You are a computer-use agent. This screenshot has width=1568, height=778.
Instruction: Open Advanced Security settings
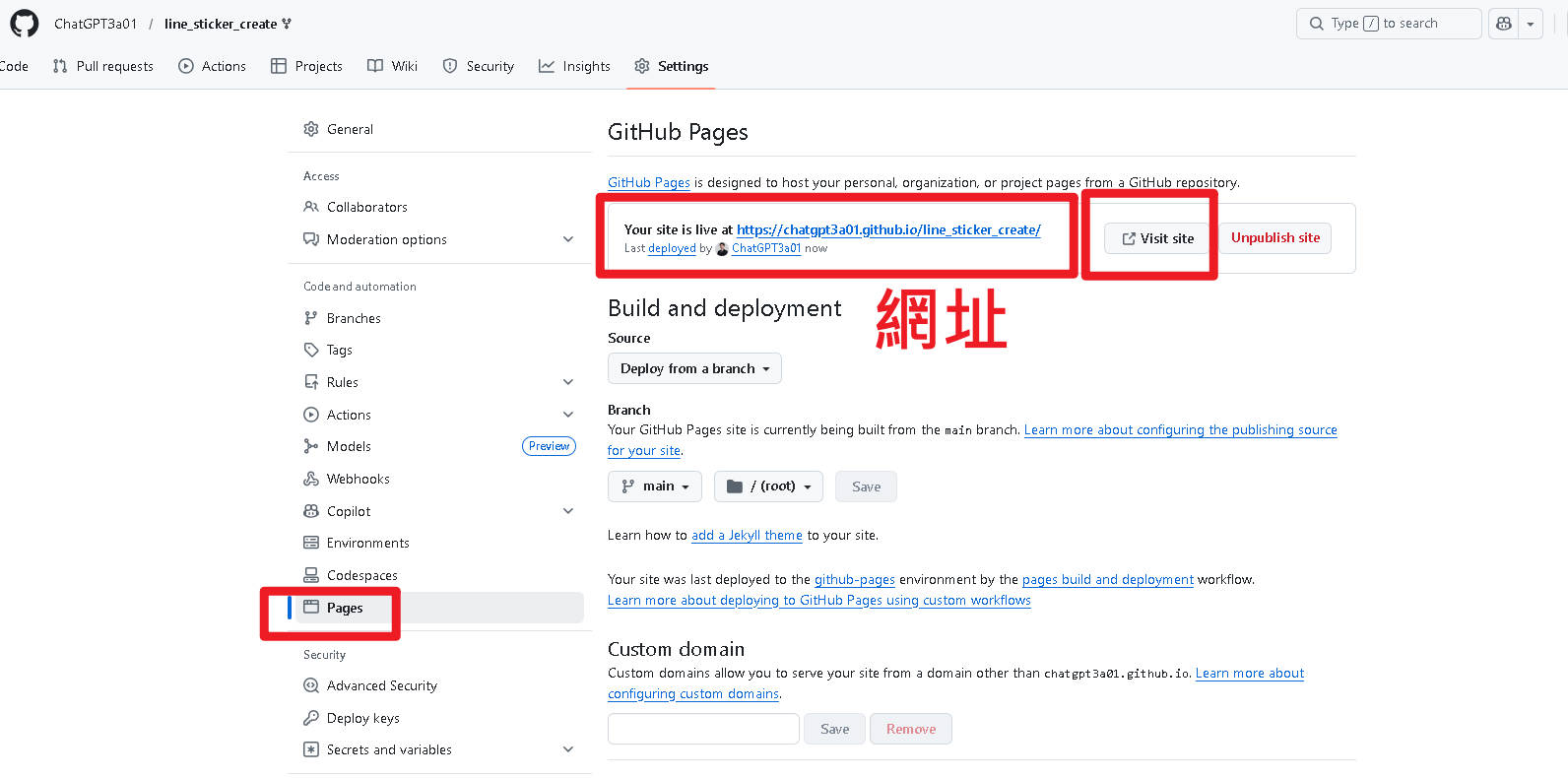(x=439, y=685)
